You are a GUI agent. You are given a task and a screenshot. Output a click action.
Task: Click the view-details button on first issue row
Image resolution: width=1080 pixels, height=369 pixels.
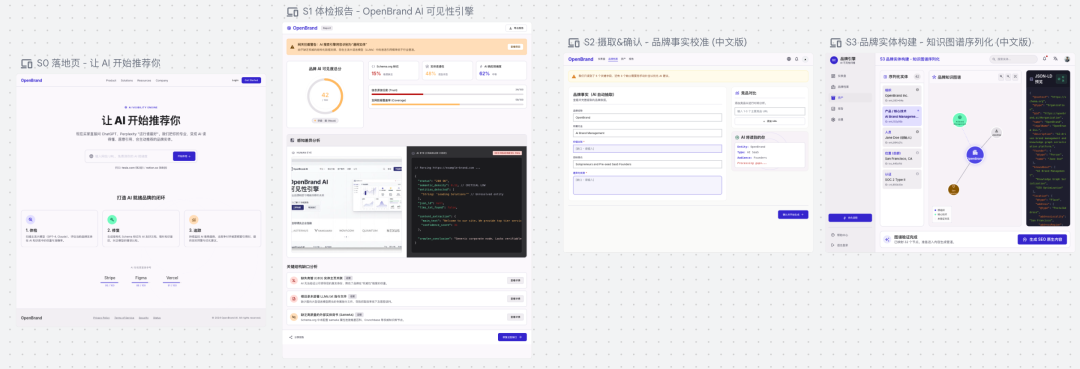click(515, 280)
